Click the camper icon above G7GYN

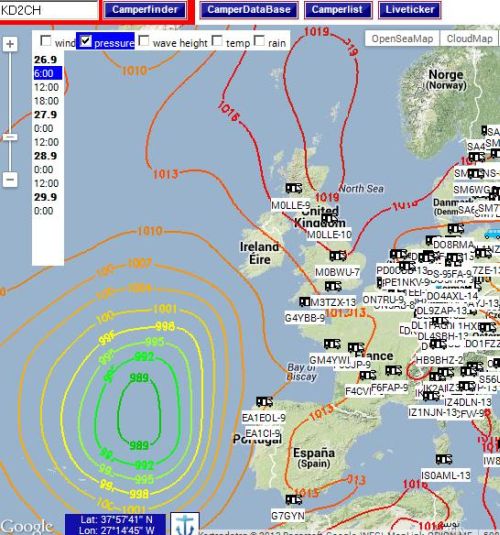coord(294,500)
